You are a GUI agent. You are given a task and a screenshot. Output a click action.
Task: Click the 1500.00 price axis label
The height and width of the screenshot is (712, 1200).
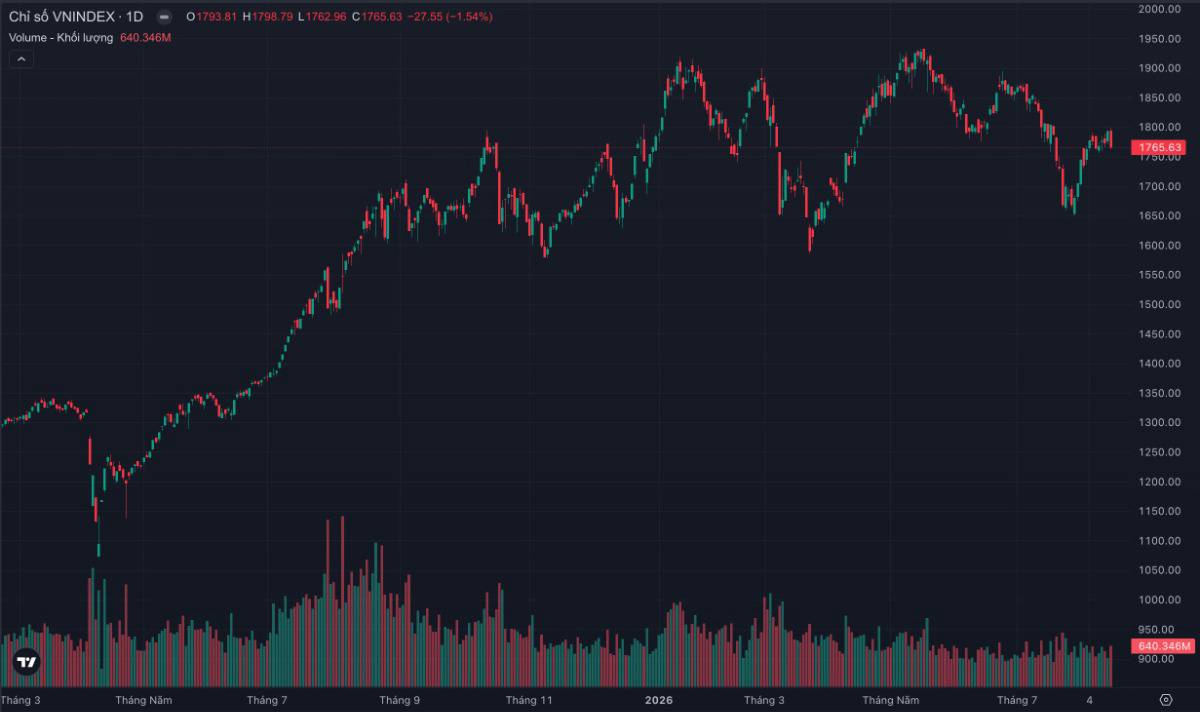pyautogui.click(x=1160, y=304)
